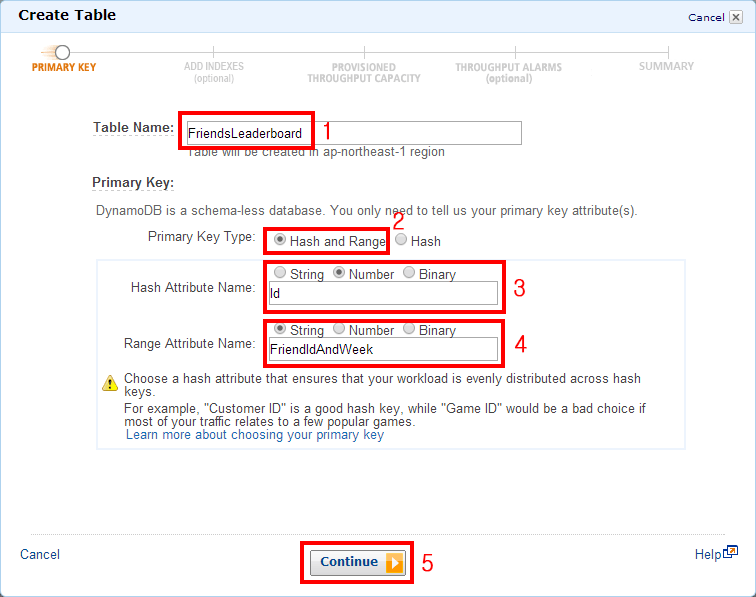
Task: Select Hash-only primary key type
Action: [402, 241]
